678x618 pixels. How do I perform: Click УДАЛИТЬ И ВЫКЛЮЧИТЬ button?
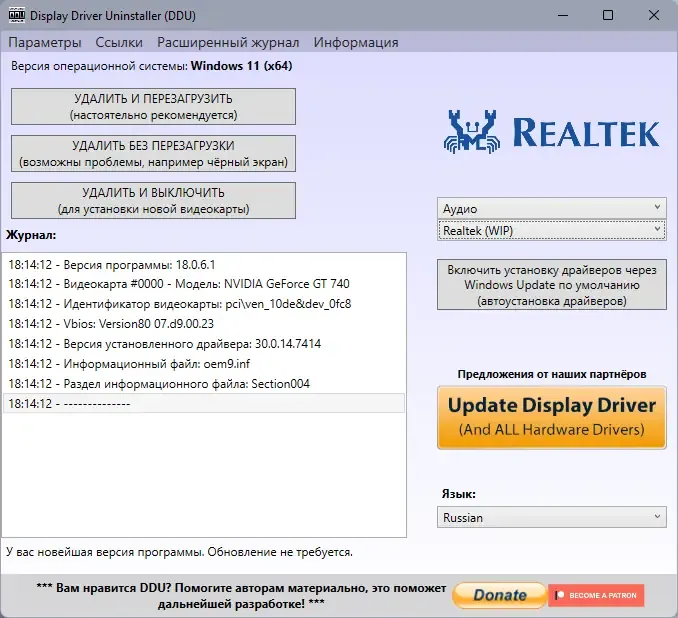[x=154, y=200]
